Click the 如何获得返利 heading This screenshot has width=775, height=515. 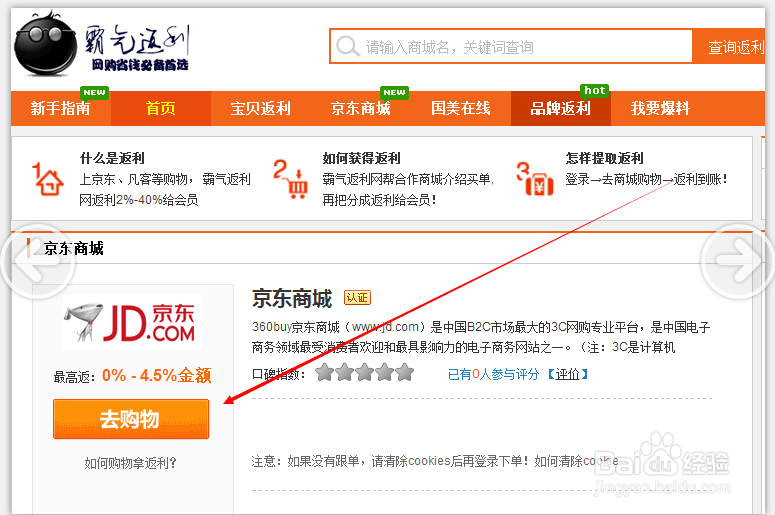tap(361, 158)
